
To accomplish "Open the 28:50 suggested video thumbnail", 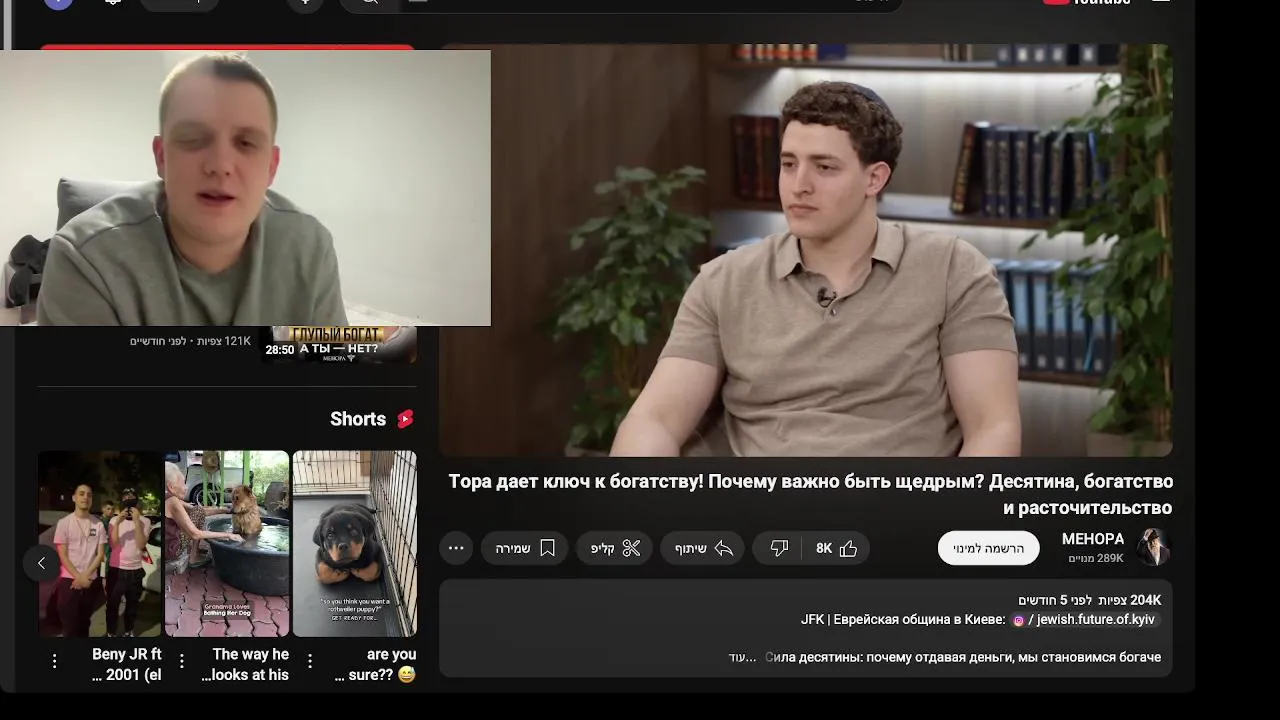I will 338,344.
